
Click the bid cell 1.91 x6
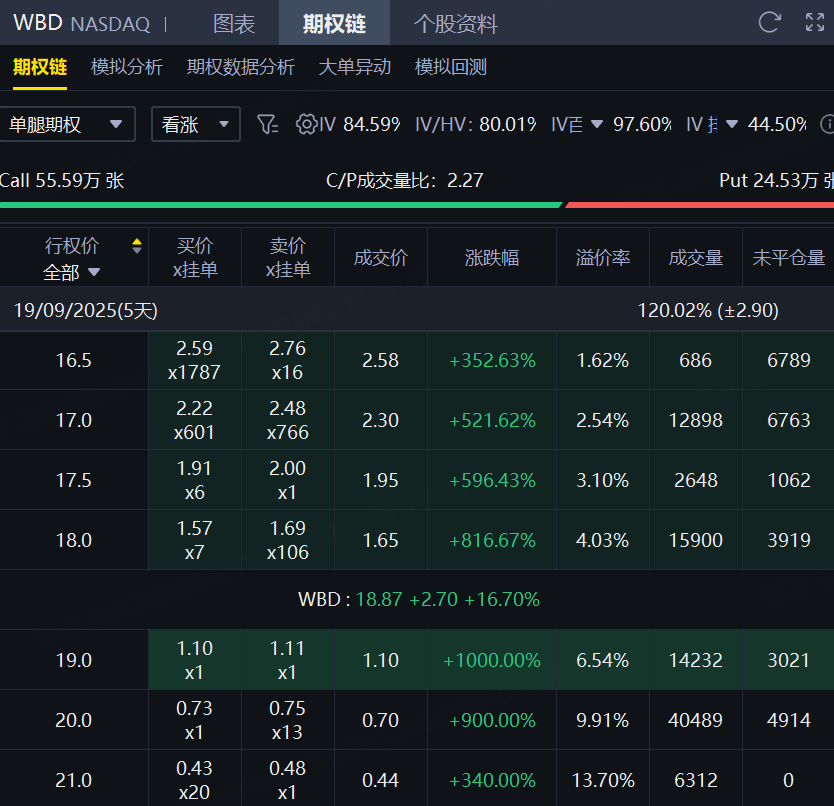coord(195,480)
